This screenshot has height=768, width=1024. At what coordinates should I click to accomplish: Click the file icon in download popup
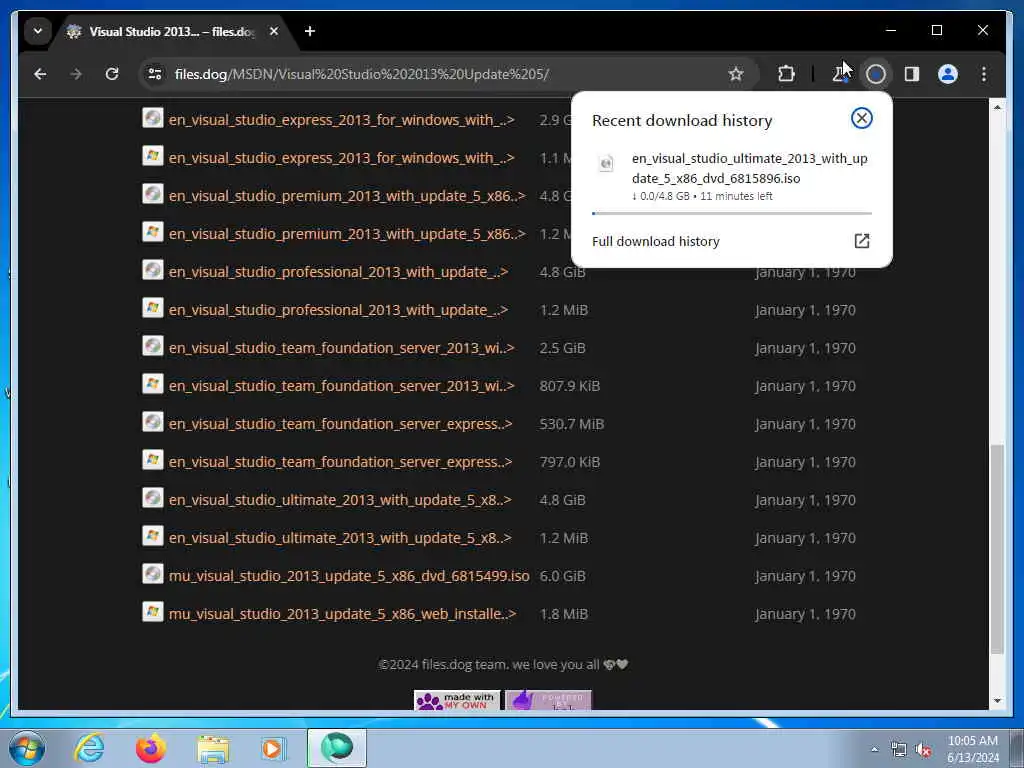[x=606, y=163]
